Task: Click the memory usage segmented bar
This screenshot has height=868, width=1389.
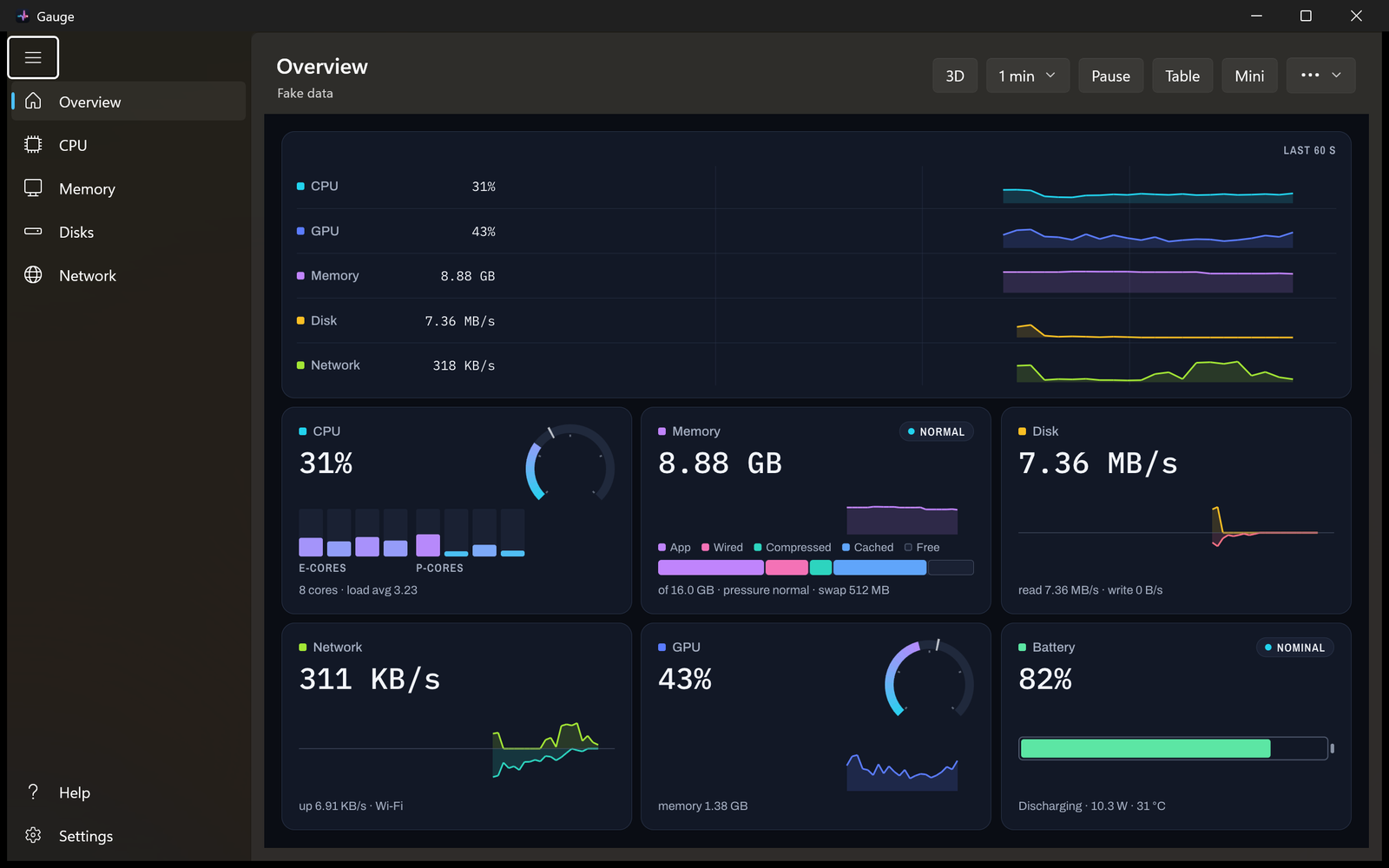Action: 816,568
